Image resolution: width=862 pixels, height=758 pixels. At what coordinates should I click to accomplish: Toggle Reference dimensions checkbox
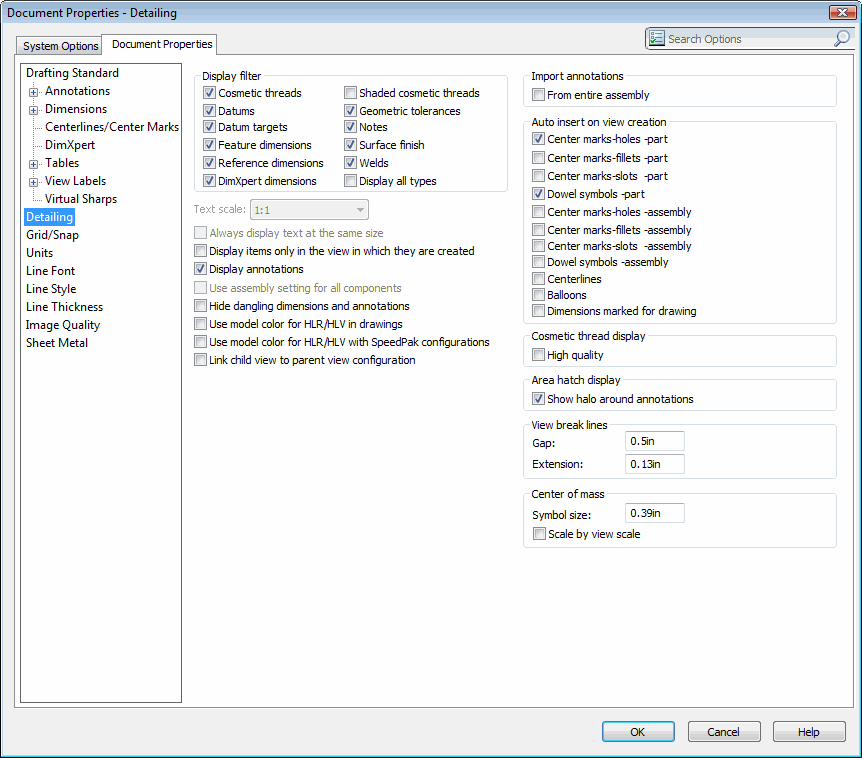[209, 163]
